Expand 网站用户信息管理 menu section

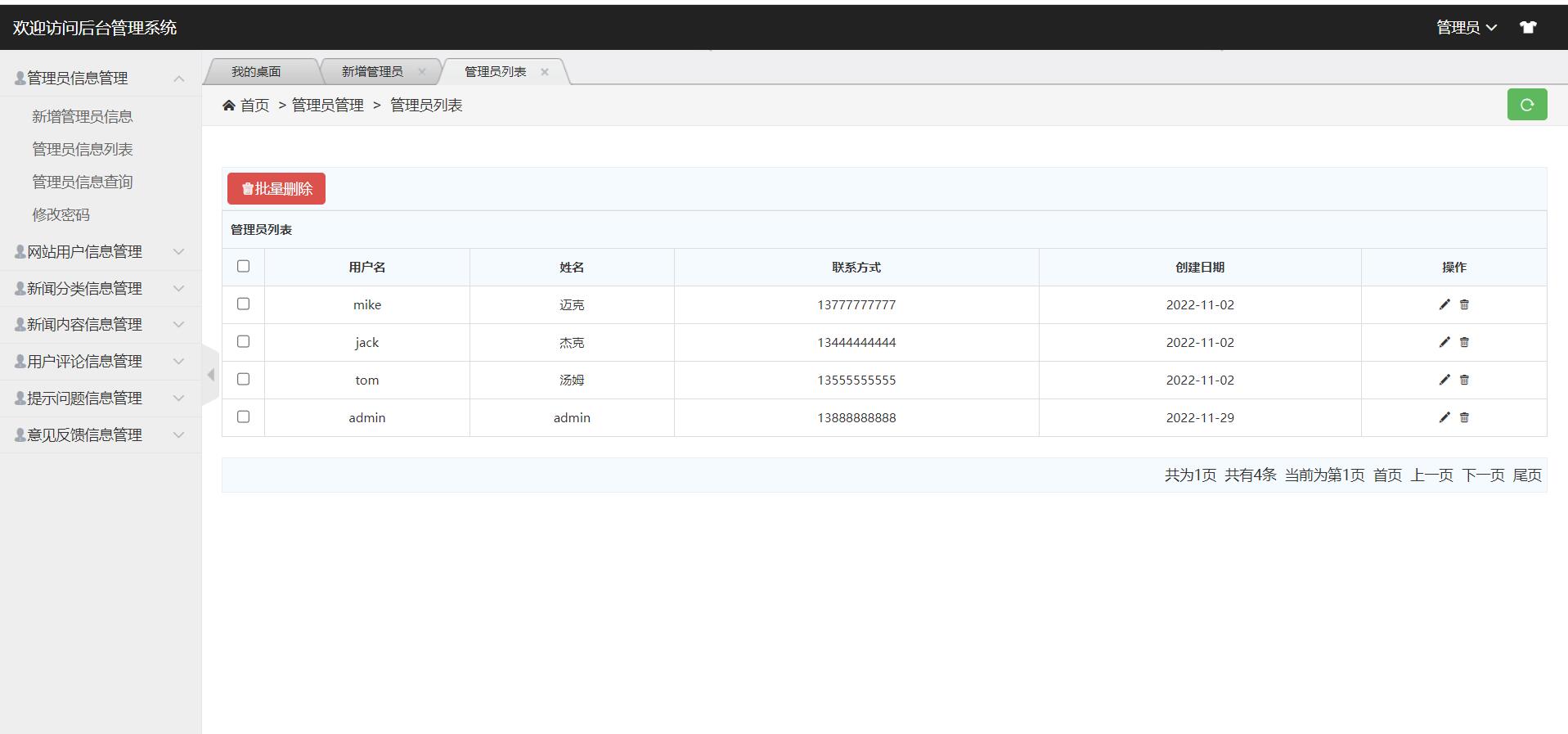point(101,251)
